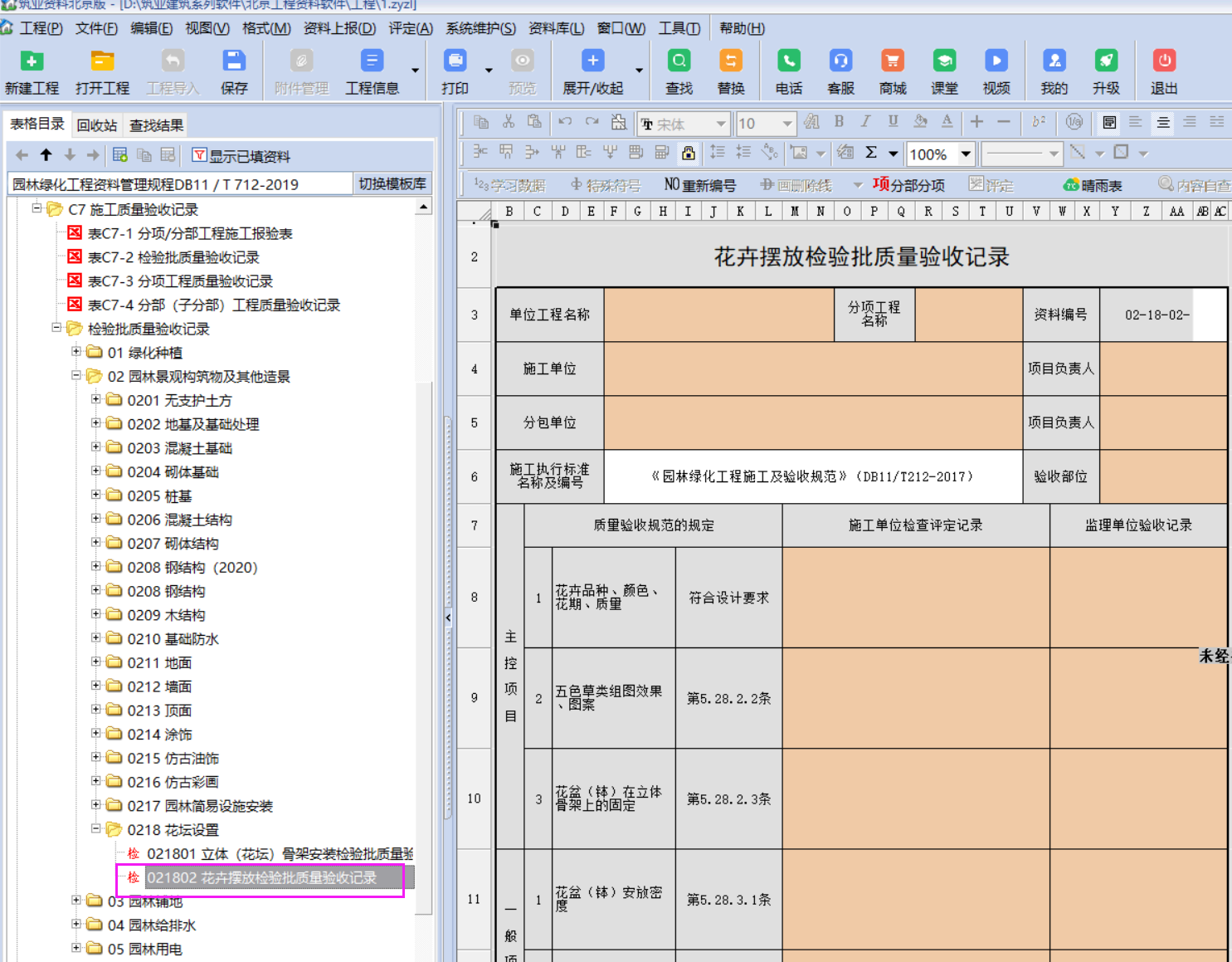Viewport: 1232px width, 962px height.
Task: Click the navigate up arrow in catalog panel
Action: [x=46, y=155]
